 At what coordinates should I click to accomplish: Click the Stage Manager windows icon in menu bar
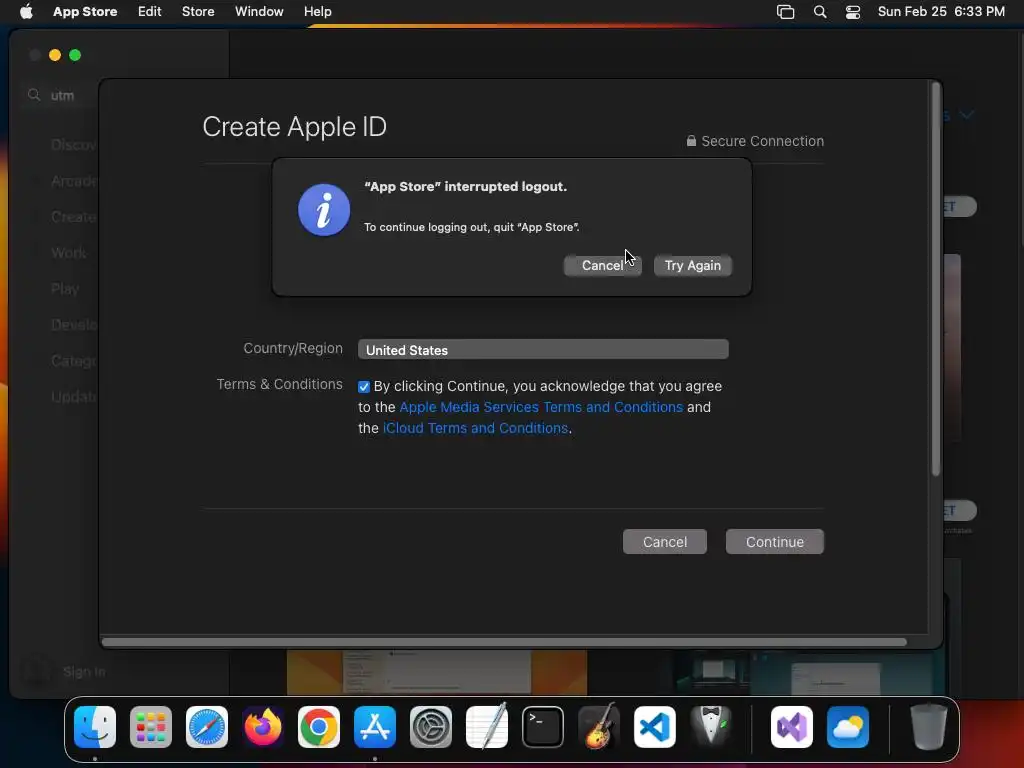coord(786,12)
